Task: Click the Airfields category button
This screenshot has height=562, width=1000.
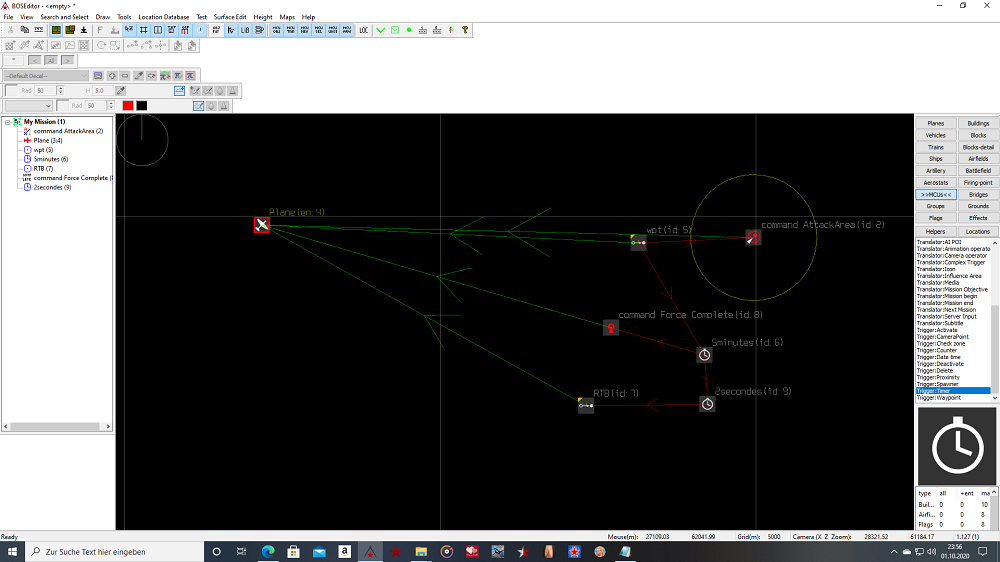Action: point(977,158)
